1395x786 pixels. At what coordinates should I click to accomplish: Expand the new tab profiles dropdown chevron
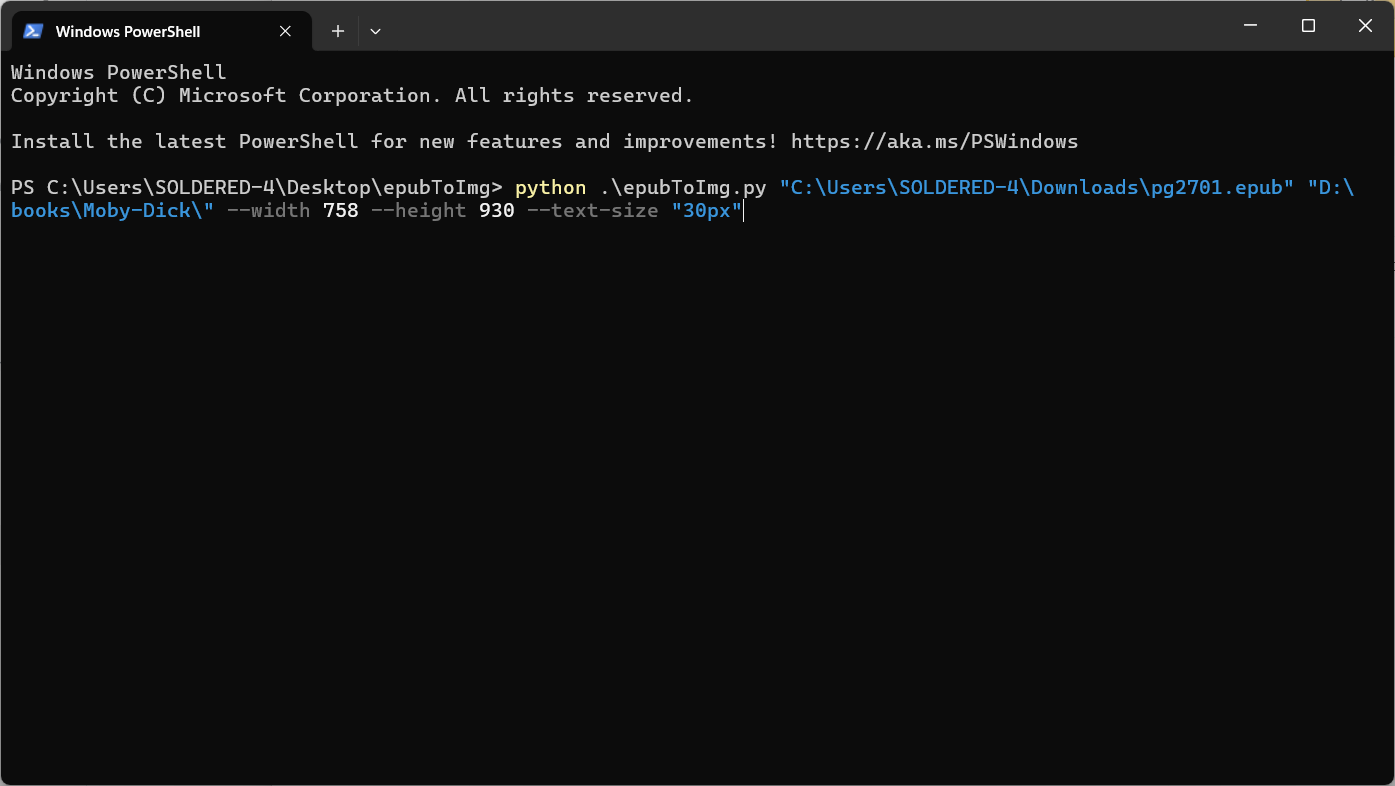375,31
